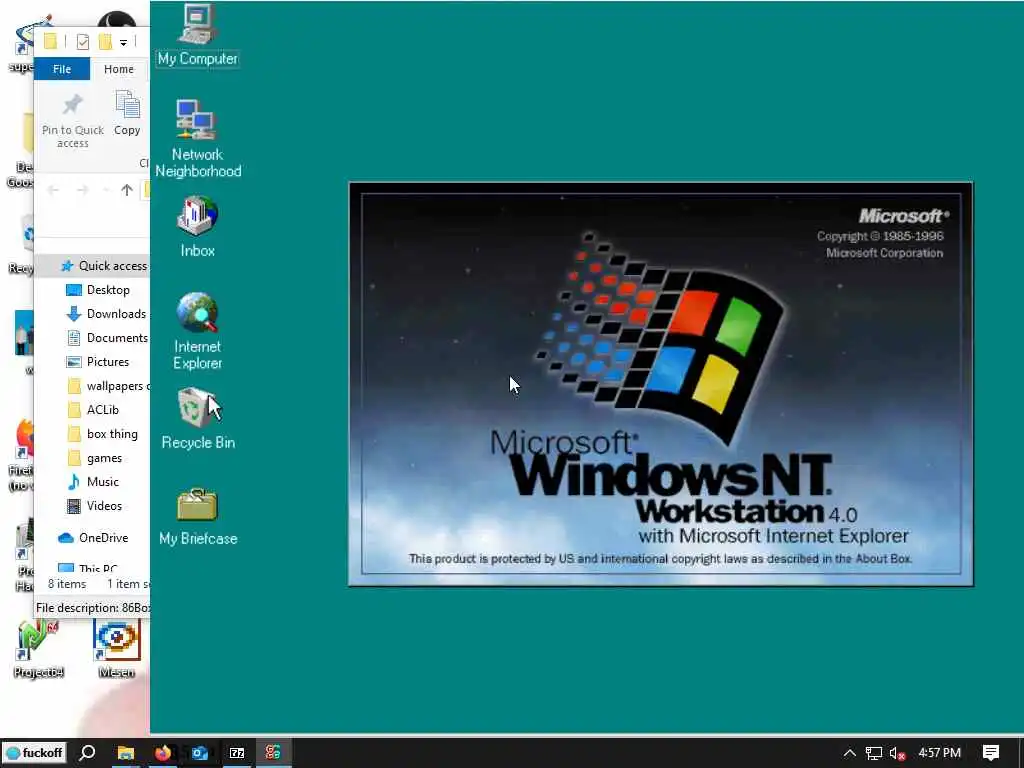Image resolution: width=1024 pixels, height=768 pixels.
Task: Click the Copy ribbon button
Action: click(x=127, y=114)
